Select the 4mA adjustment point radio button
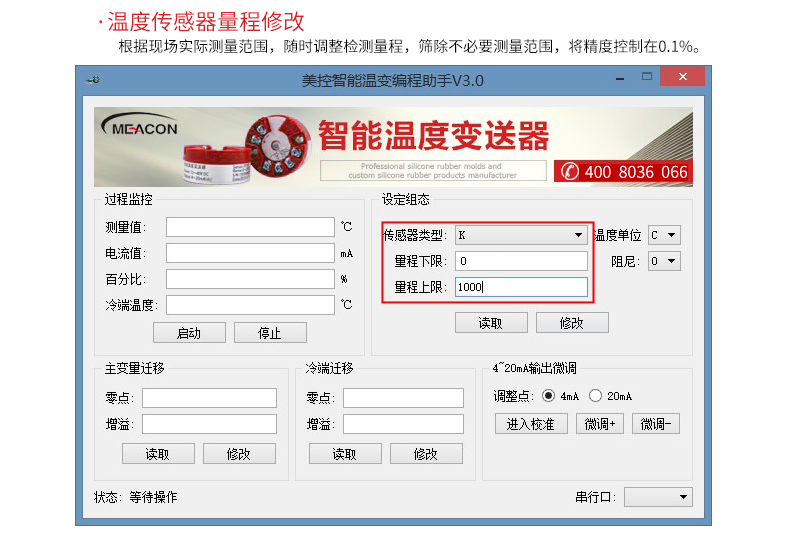This screenshot has height=555, width=790. [x=550, y=395]
